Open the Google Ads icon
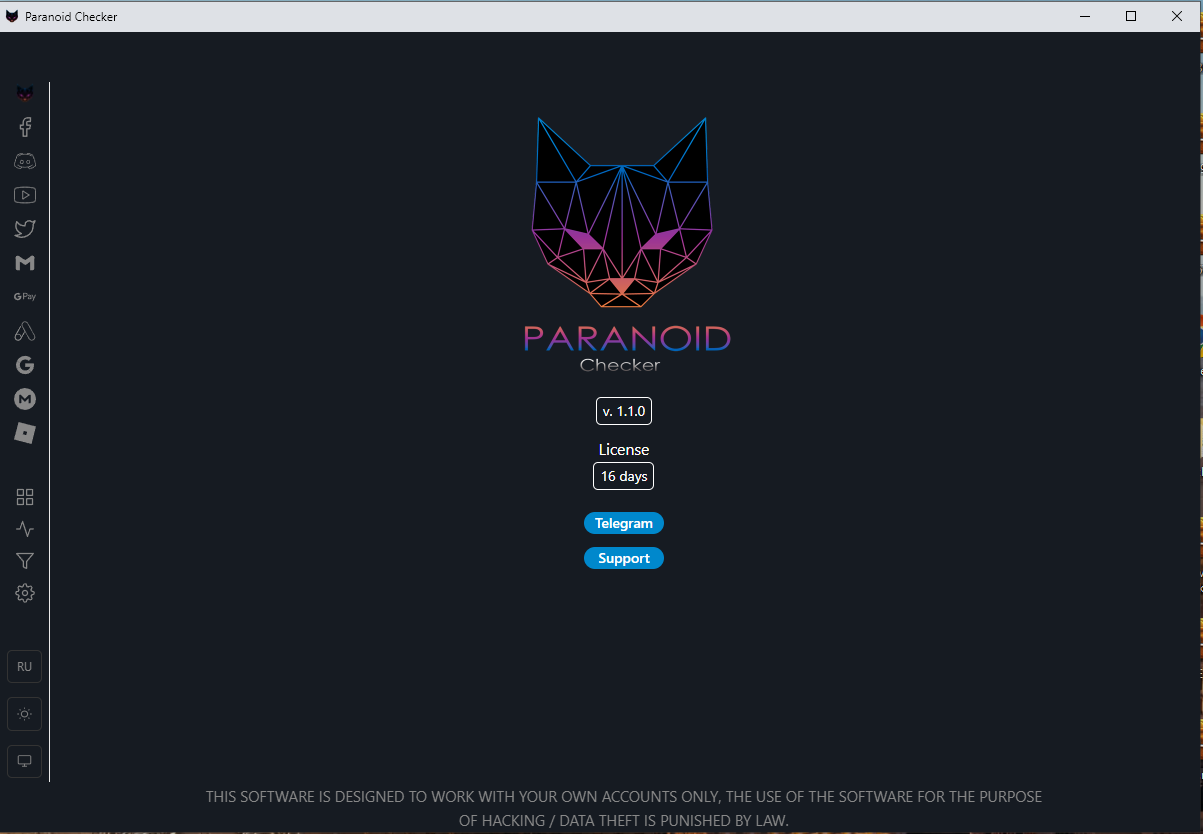This screenshot has height=834, width=1203. coord(25,331)
